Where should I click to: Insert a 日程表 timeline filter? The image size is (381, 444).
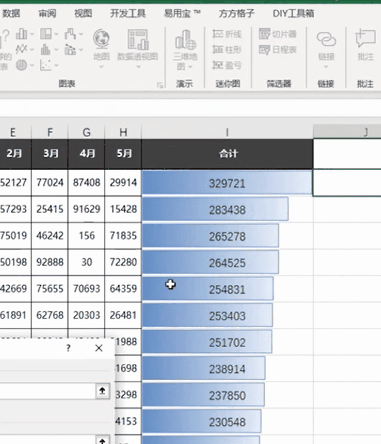pos(278,49)
